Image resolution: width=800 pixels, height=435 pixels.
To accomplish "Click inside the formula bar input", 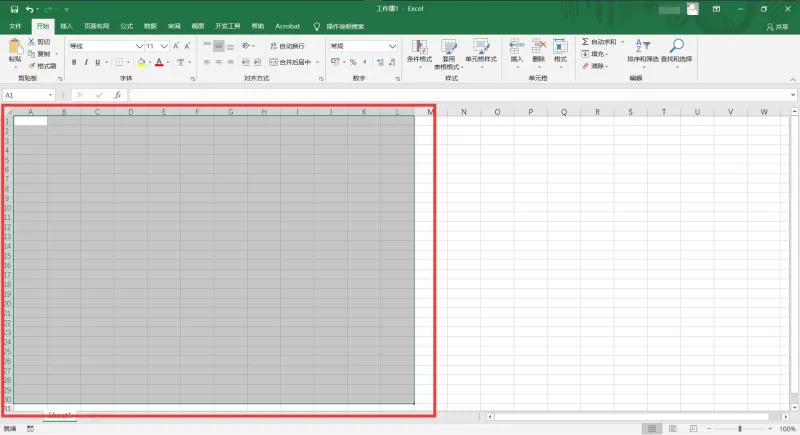I will [x=458, y=95].
